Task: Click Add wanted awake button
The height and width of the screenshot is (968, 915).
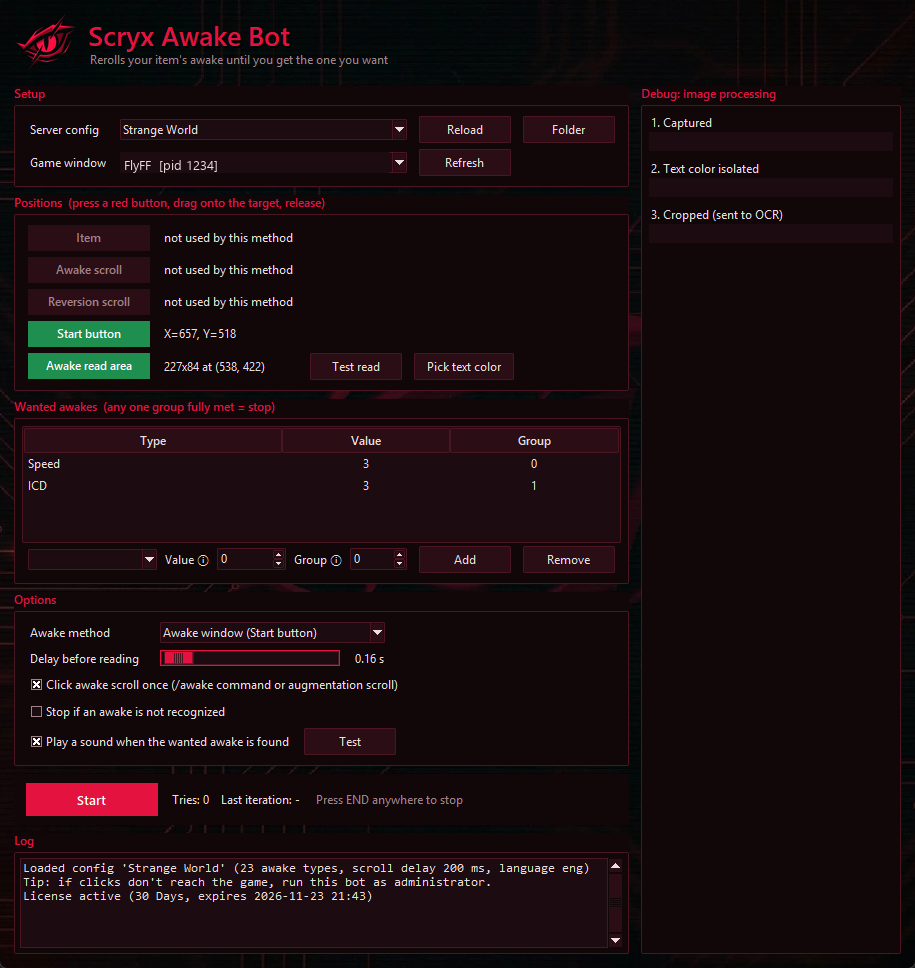Action: click(465, 559)
